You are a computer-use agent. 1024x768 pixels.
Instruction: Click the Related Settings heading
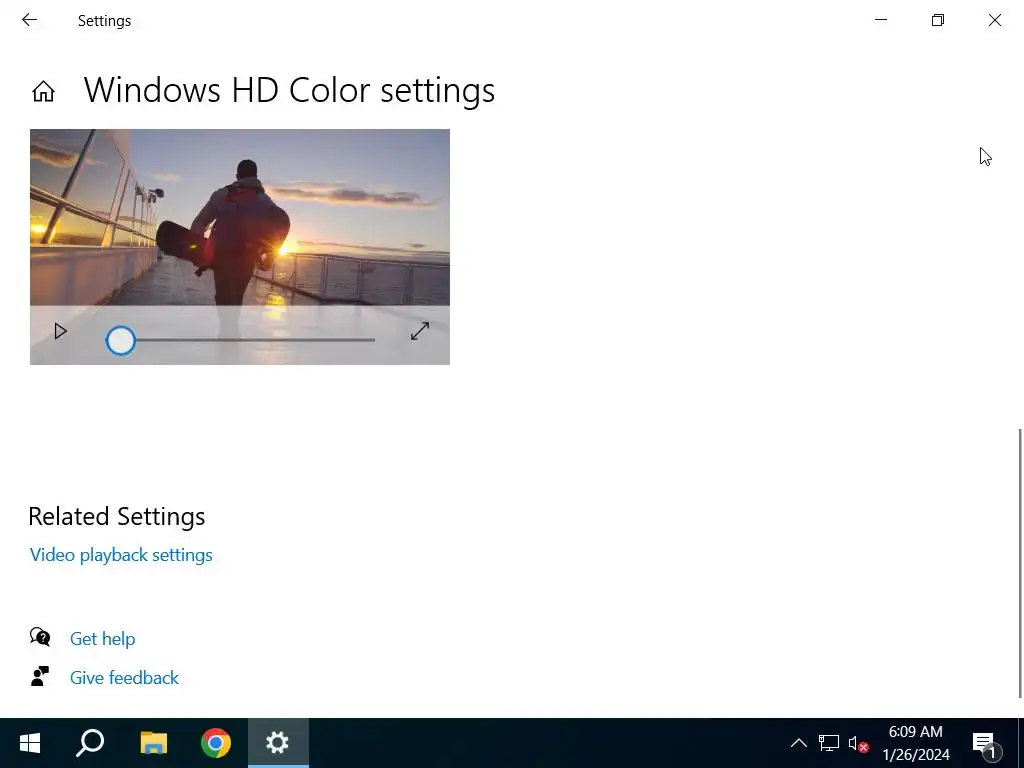[117, 517]
